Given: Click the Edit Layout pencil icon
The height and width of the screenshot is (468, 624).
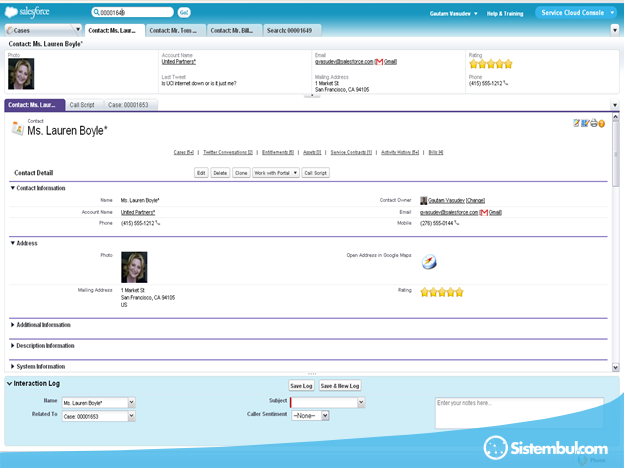Looking at the screenshot, I should coord(576,123).
